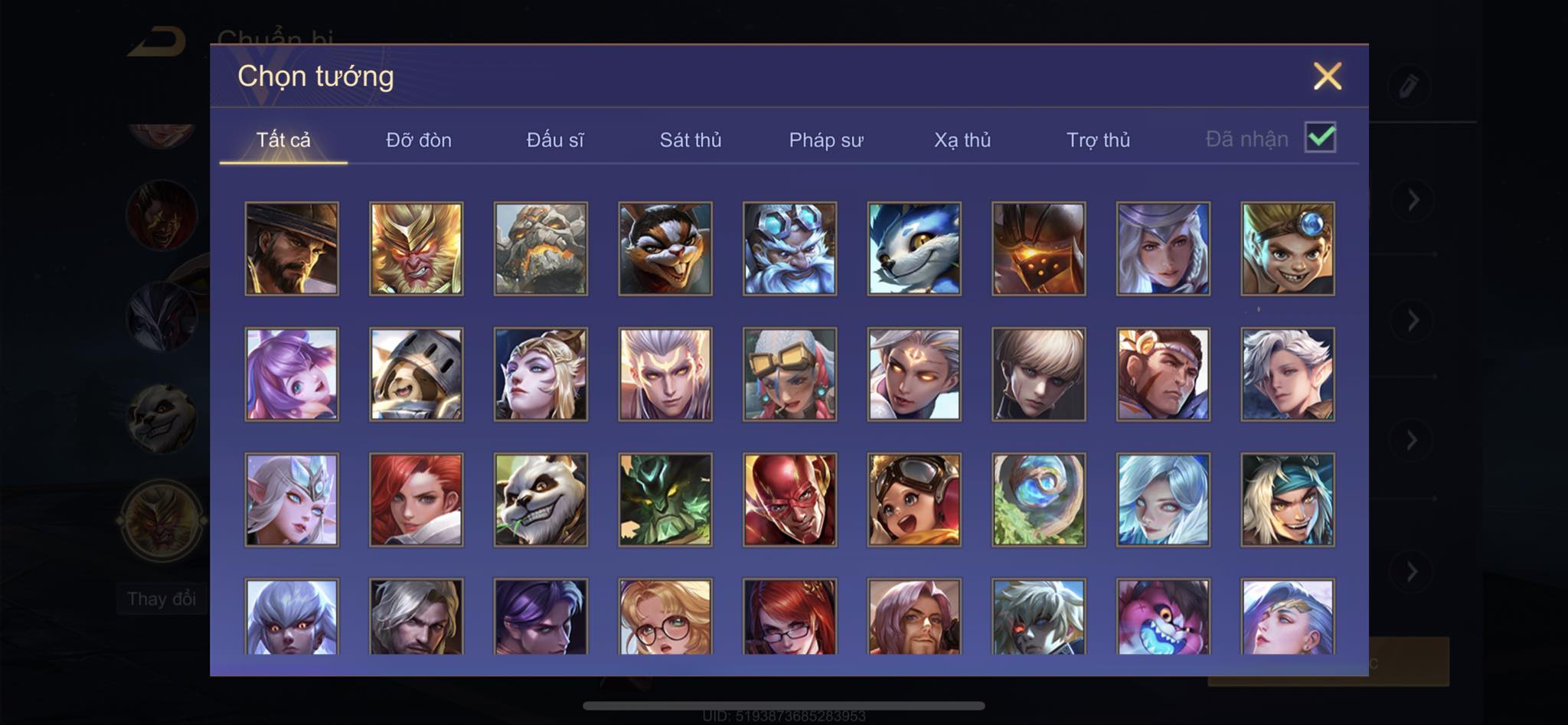The width and height of the screenshot is (1568, 725).
Task: Pick the rock golem hero
Action: 541,248
